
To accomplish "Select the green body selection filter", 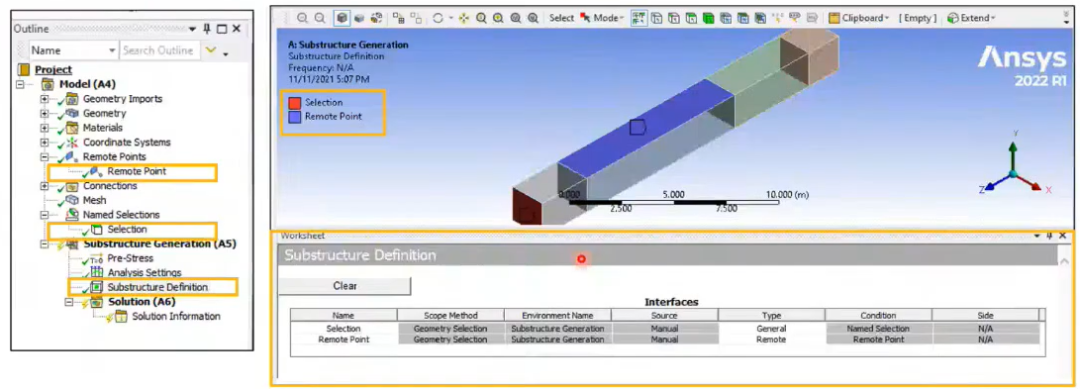I will [x=708, y=18].
